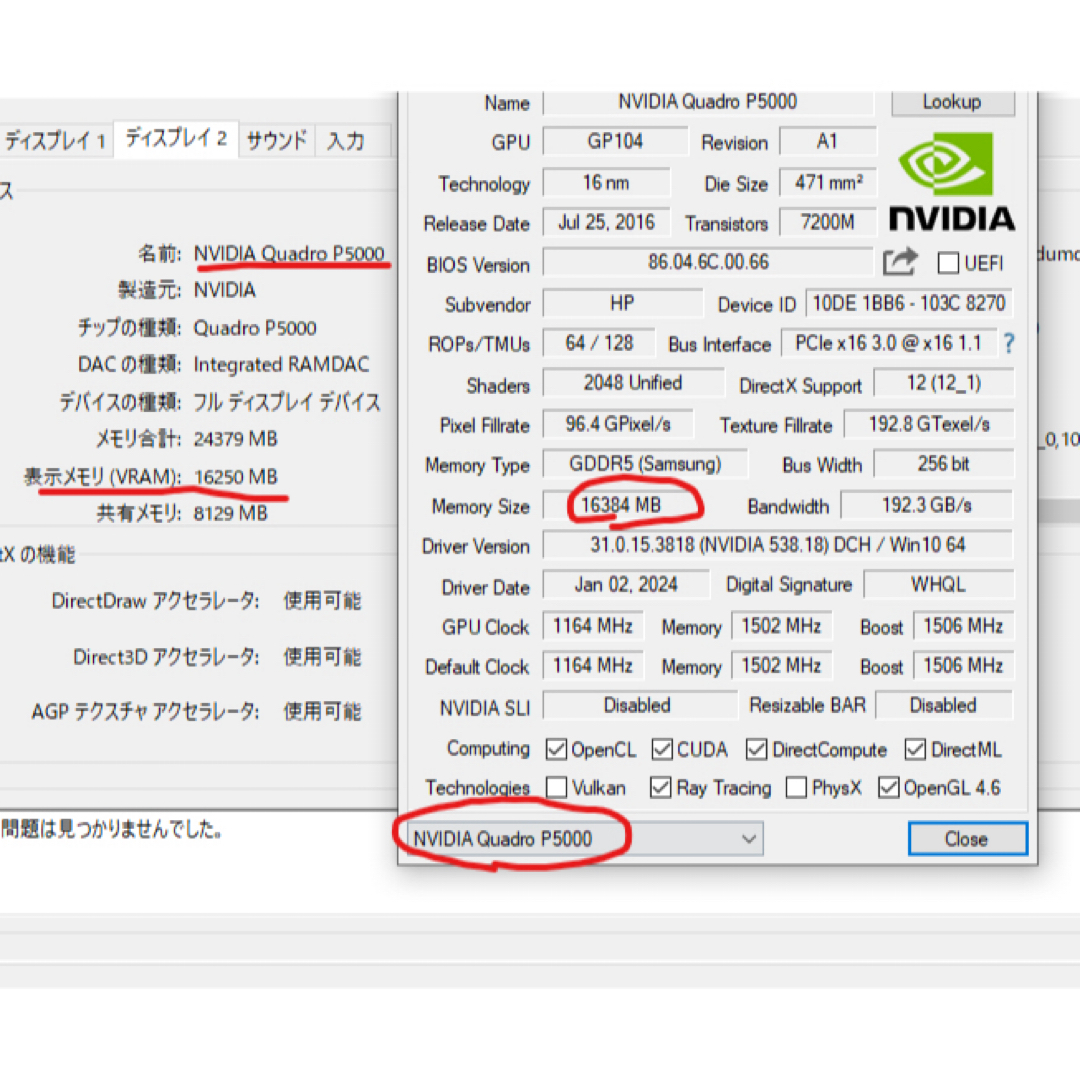Switch to the ディスプレイ 1 tab
Viewport: 1080px width, 1080px height.
pos(55,141)
